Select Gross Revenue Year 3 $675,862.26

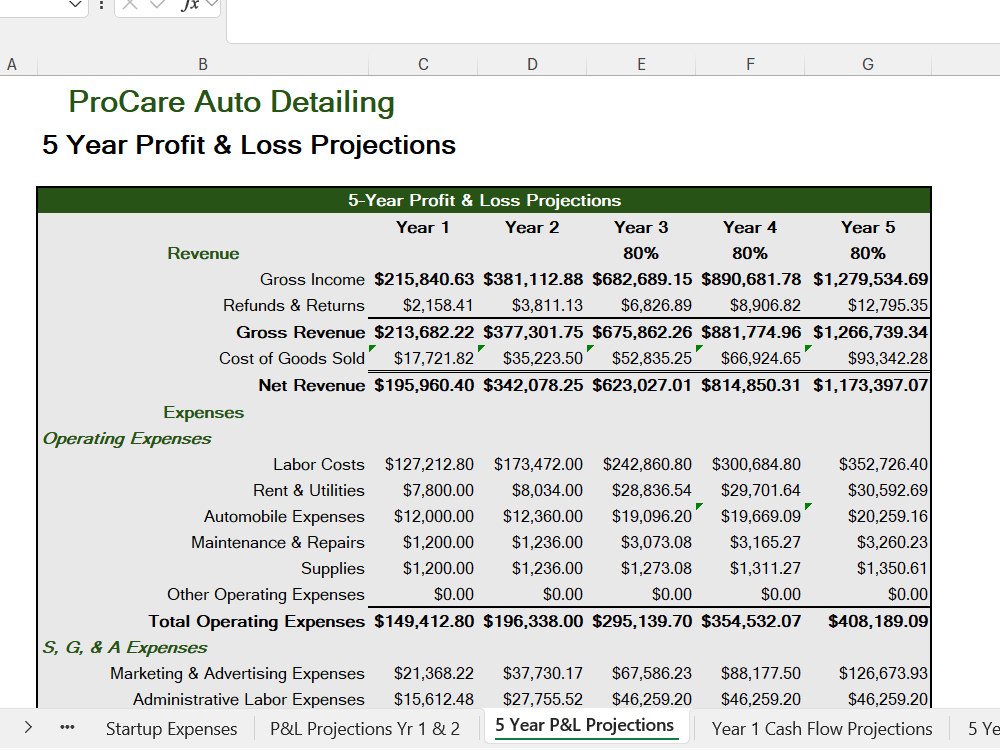click(x=642, y=332)
